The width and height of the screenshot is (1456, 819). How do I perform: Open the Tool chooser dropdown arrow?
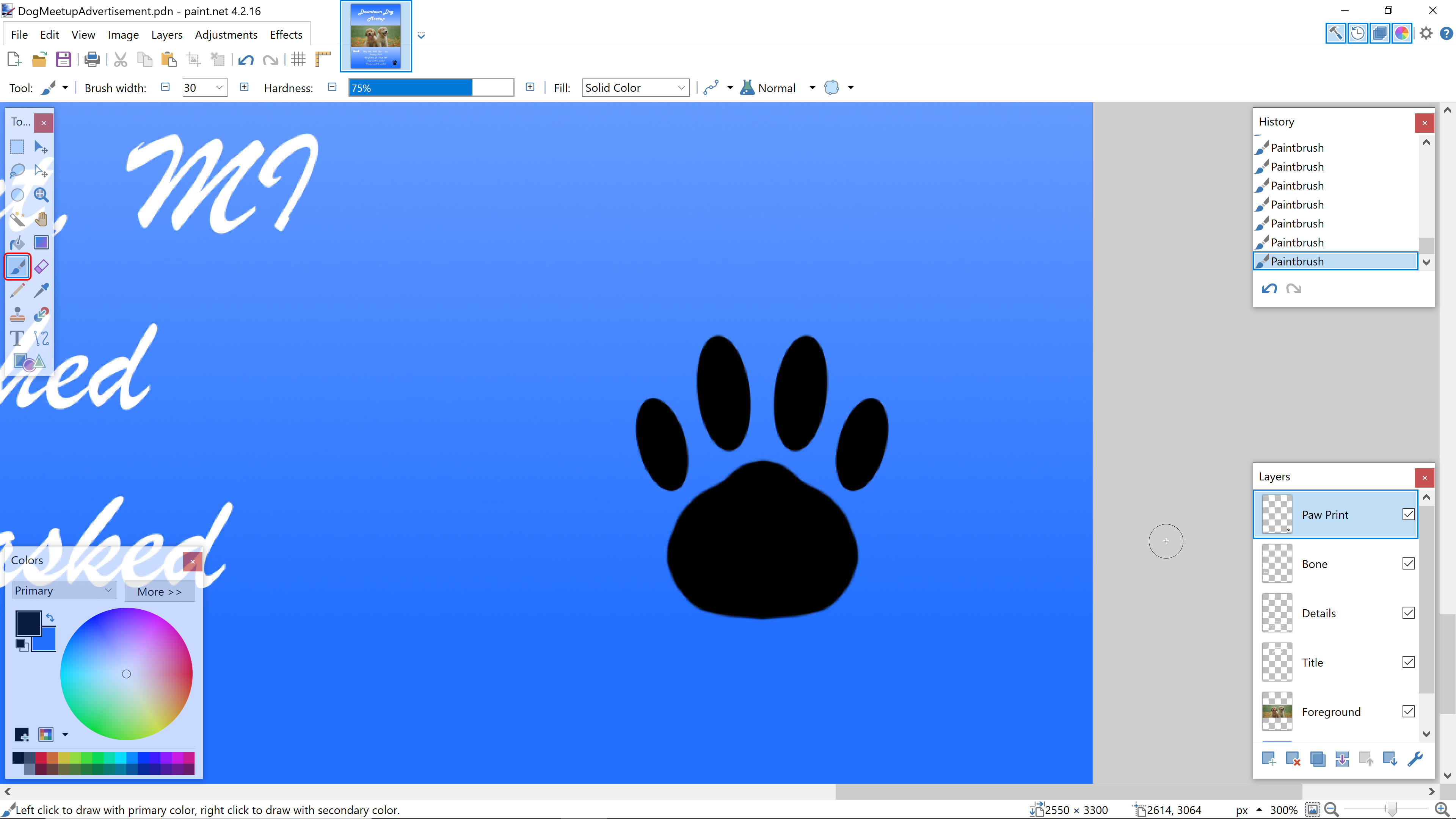pos(65,88)
